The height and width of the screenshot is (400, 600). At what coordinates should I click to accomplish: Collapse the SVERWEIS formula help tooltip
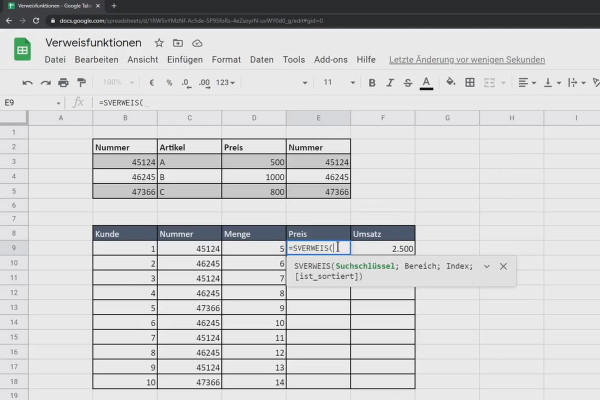487,266
